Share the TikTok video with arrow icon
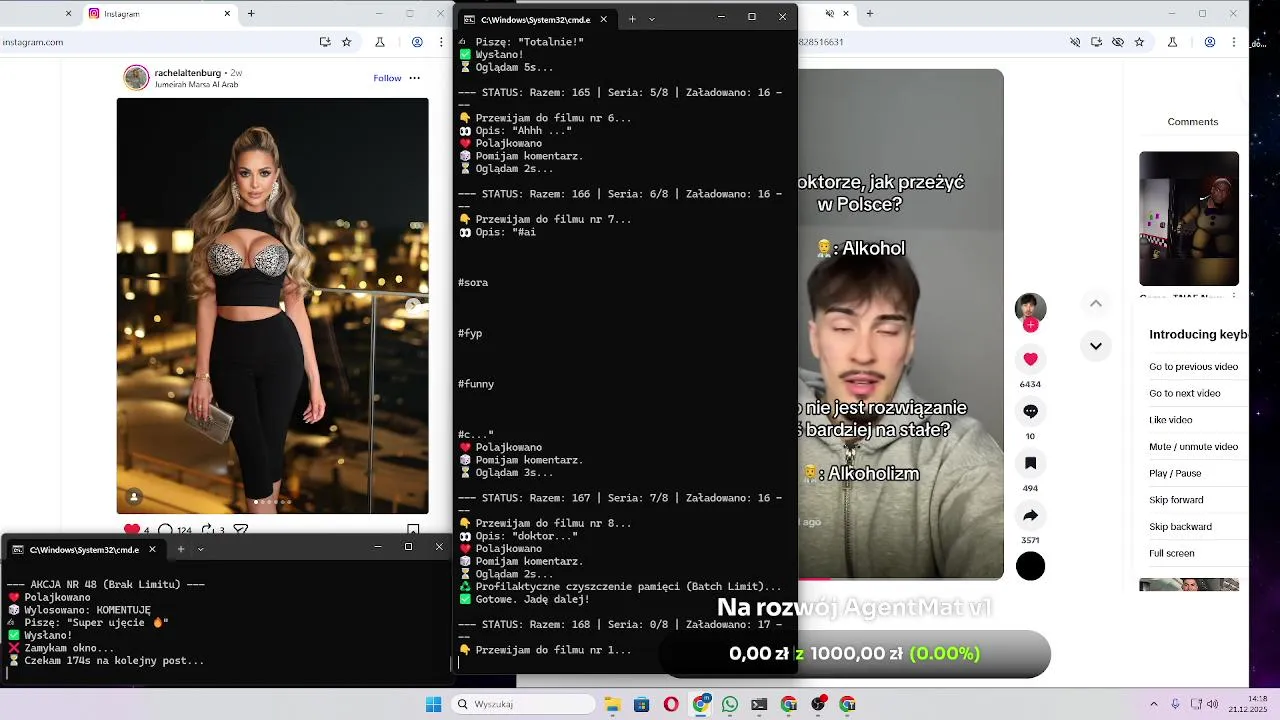The height and width of the screenshot is (720, 1280). click(1030, 515)
